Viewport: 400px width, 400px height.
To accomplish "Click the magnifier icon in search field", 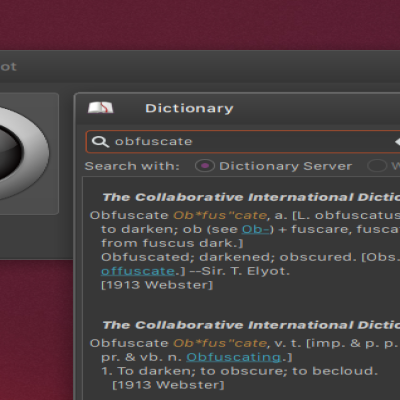I will pyautogui.click(x=100, y=142).
